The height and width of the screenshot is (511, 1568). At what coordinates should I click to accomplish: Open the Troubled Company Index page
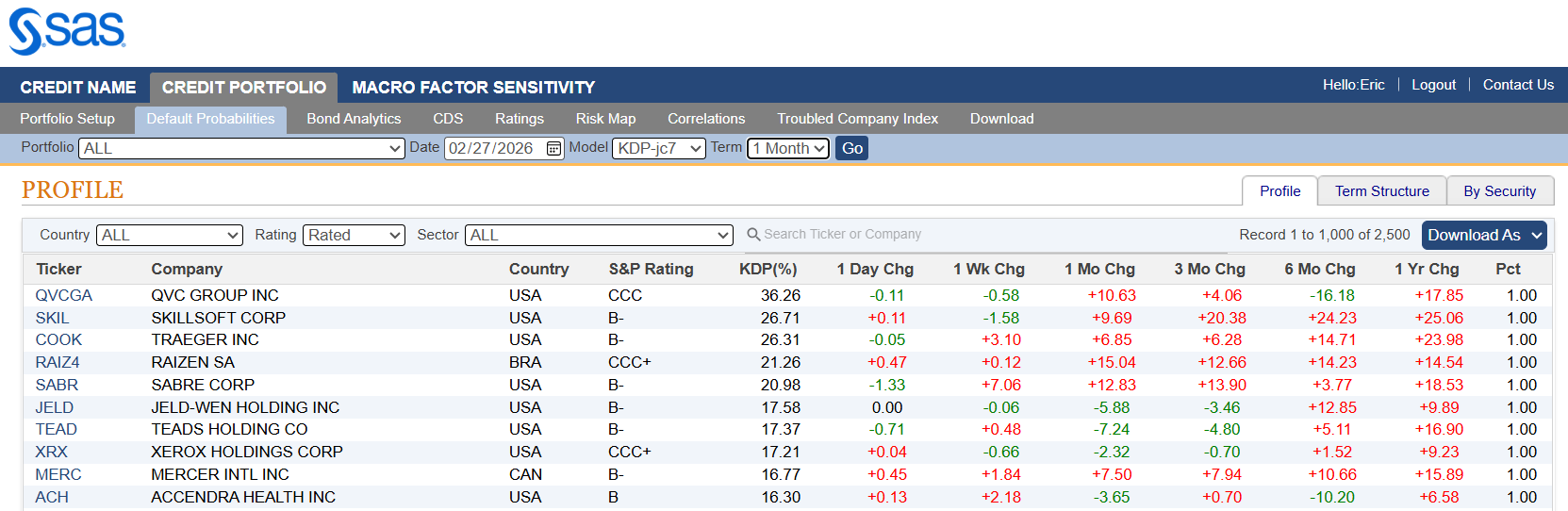point(857,119)
